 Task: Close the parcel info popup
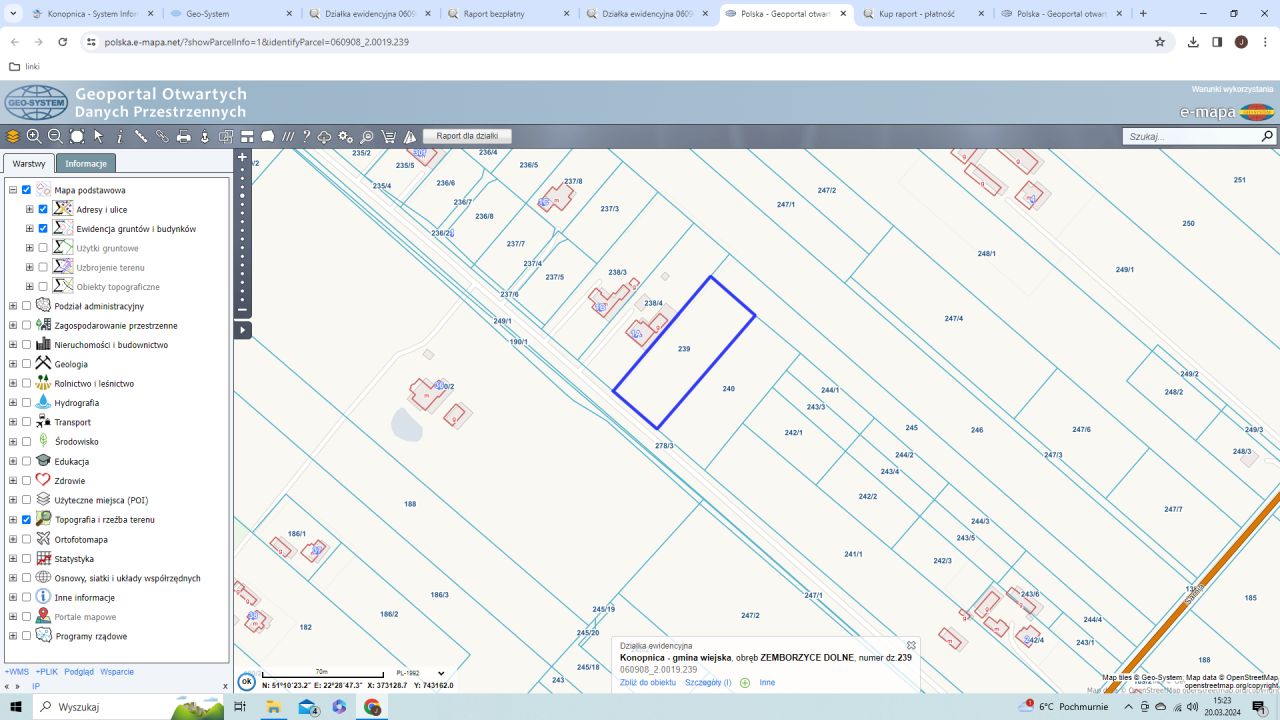pos(911,646)
